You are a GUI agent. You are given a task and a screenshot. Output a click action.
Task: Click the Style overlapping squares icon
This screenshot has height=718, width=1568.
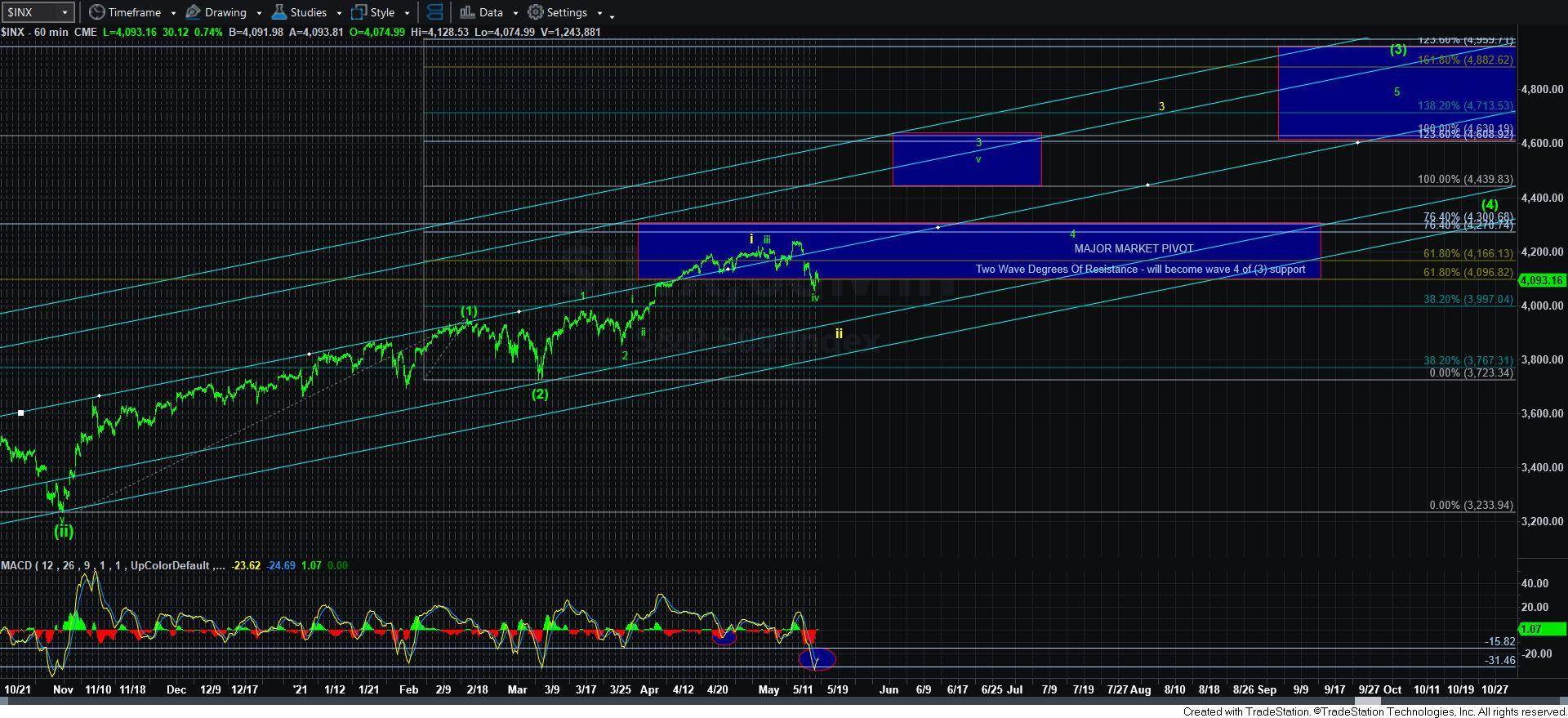click(x=359, y=12)
